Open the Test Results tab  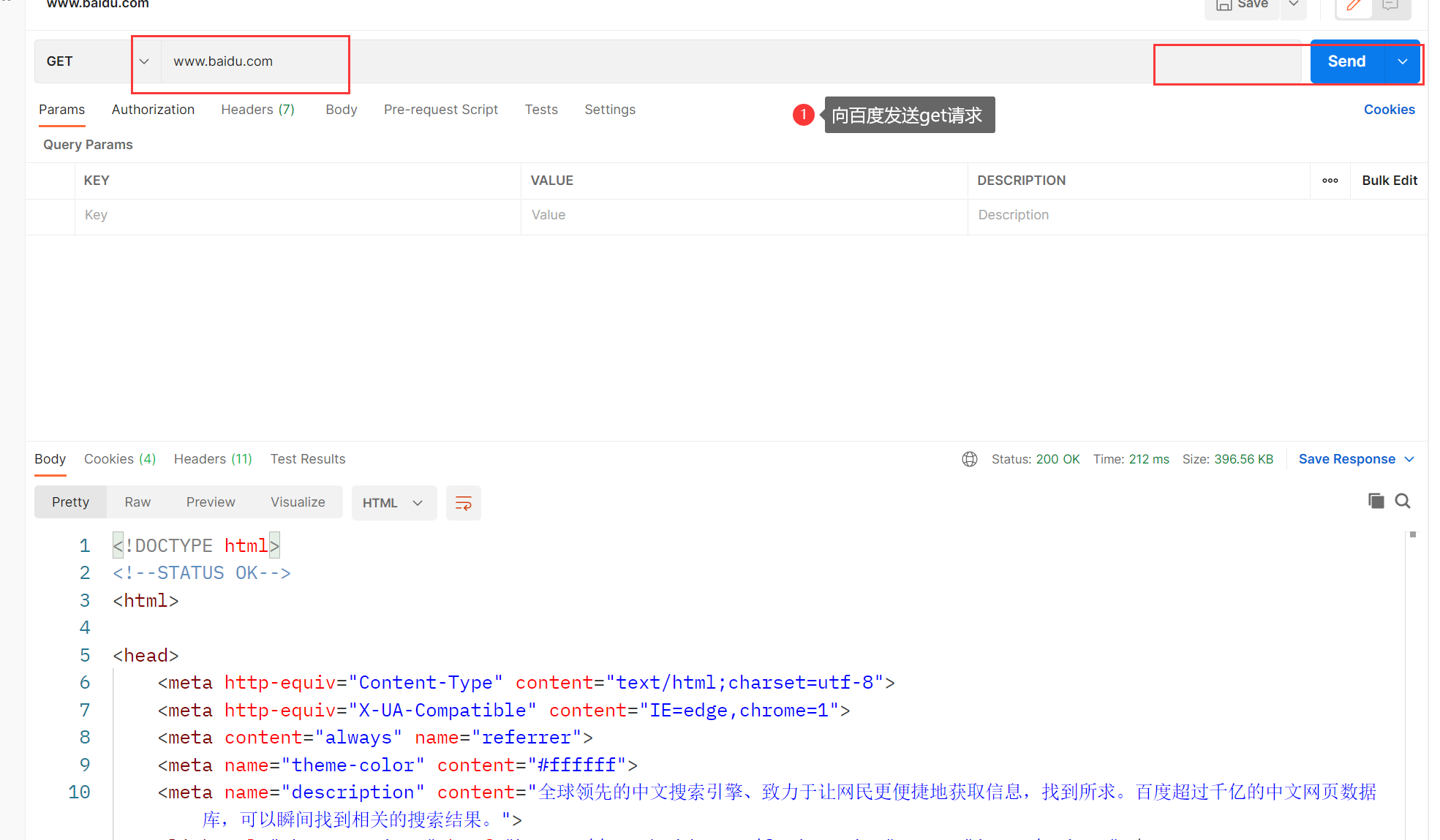(308, 459)
